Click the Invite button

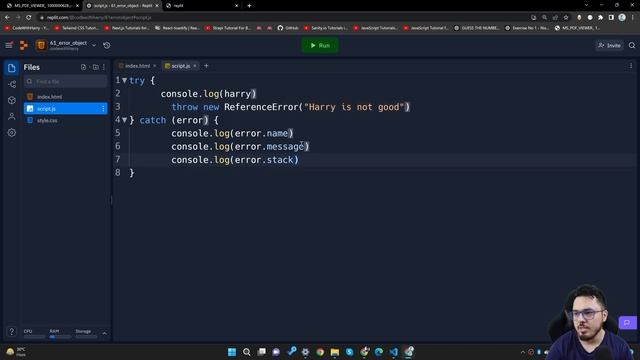tap(609, 45)
